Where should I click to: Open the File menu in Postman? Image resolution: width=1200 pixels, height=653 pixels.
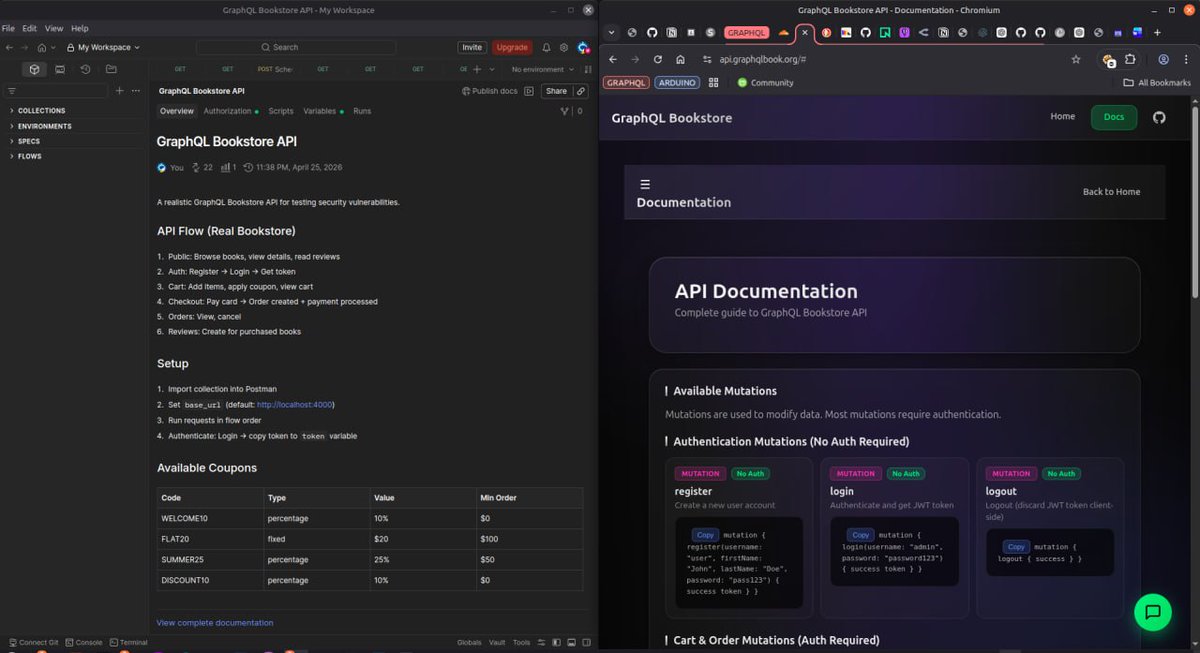point(8,28)
